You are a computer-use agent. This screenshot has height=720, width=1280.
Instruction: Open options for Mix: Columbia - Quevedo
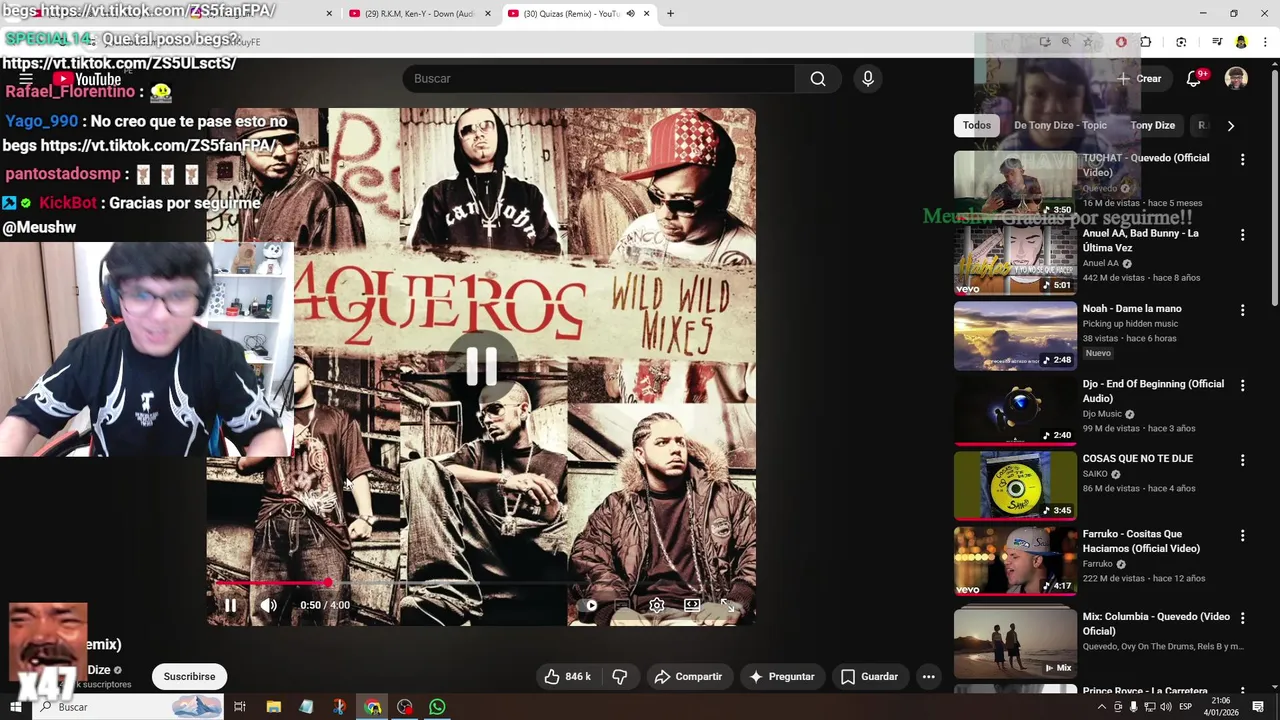(1242, 618)
